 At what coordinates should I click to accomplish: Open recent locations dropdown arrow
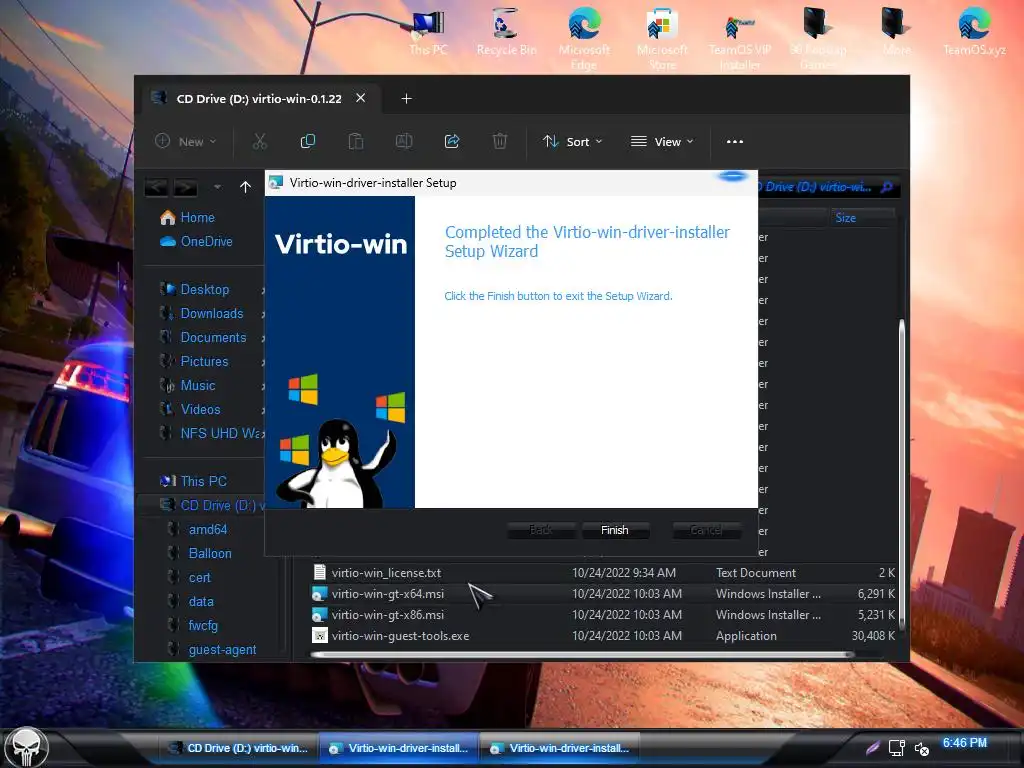tap(217, 187)
